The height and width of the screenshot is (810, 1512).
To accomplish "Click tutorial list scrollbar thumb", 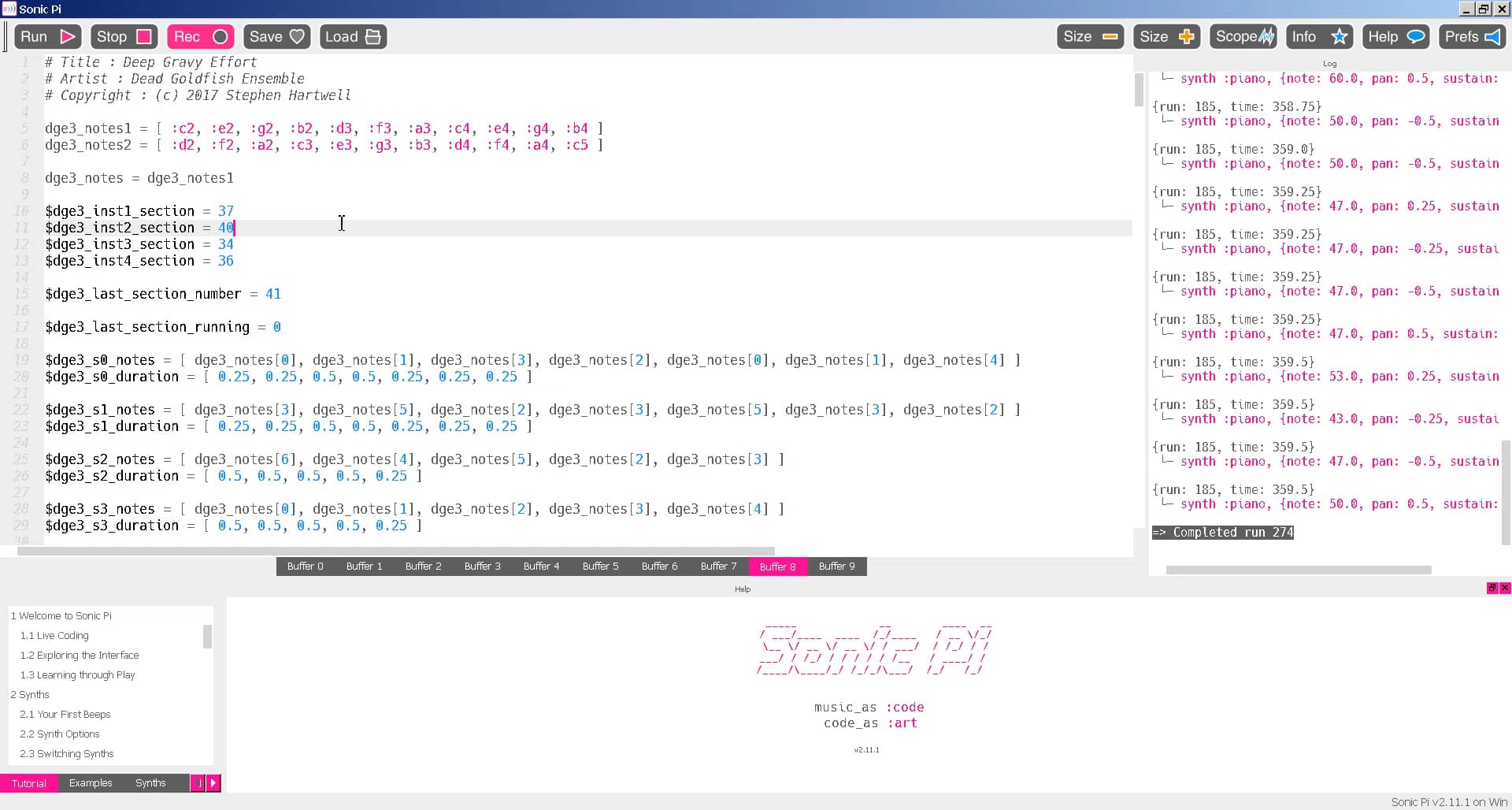I will (208, 637).
